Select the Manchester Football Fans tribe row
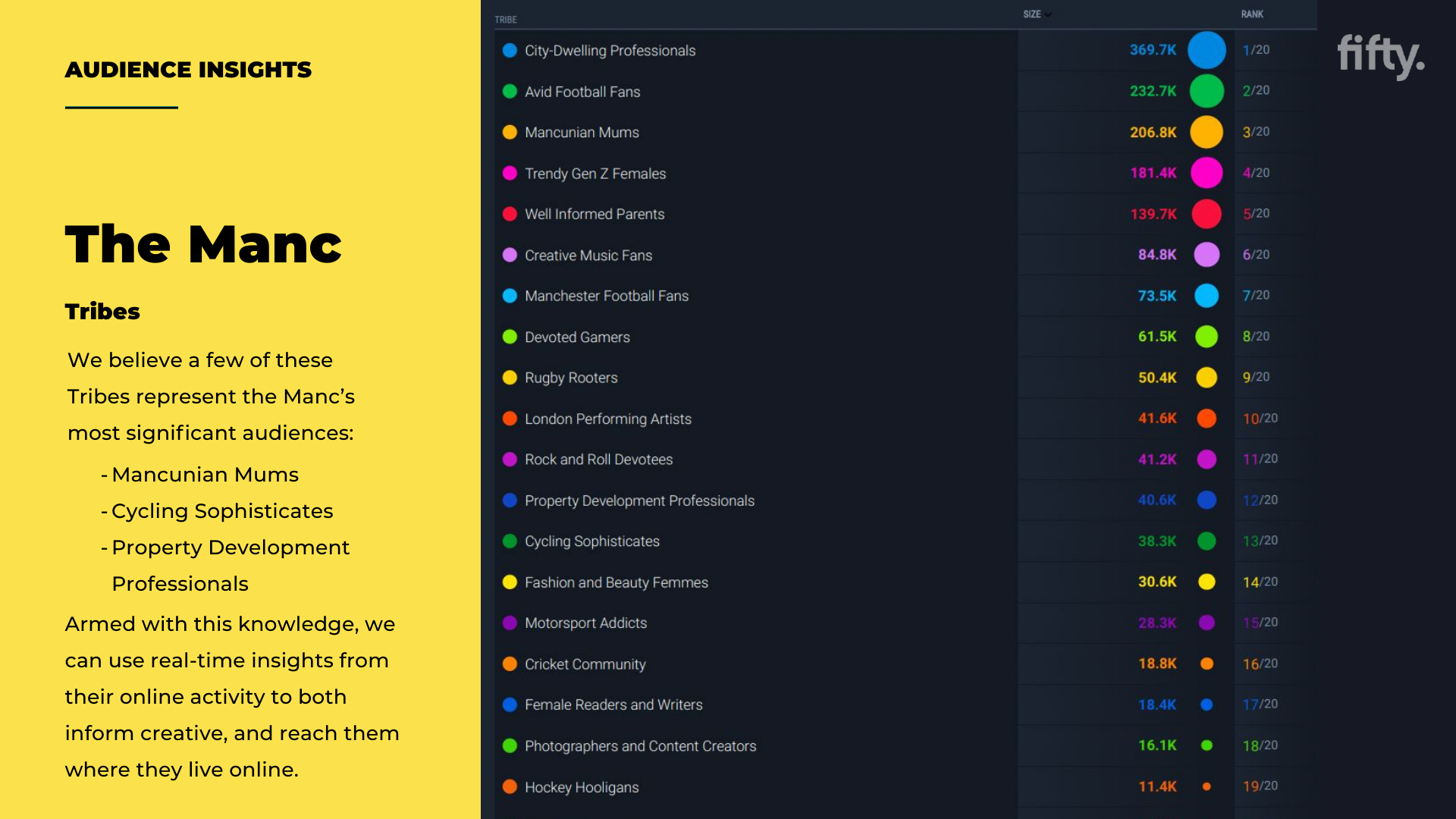 click(x=607, y=297)
